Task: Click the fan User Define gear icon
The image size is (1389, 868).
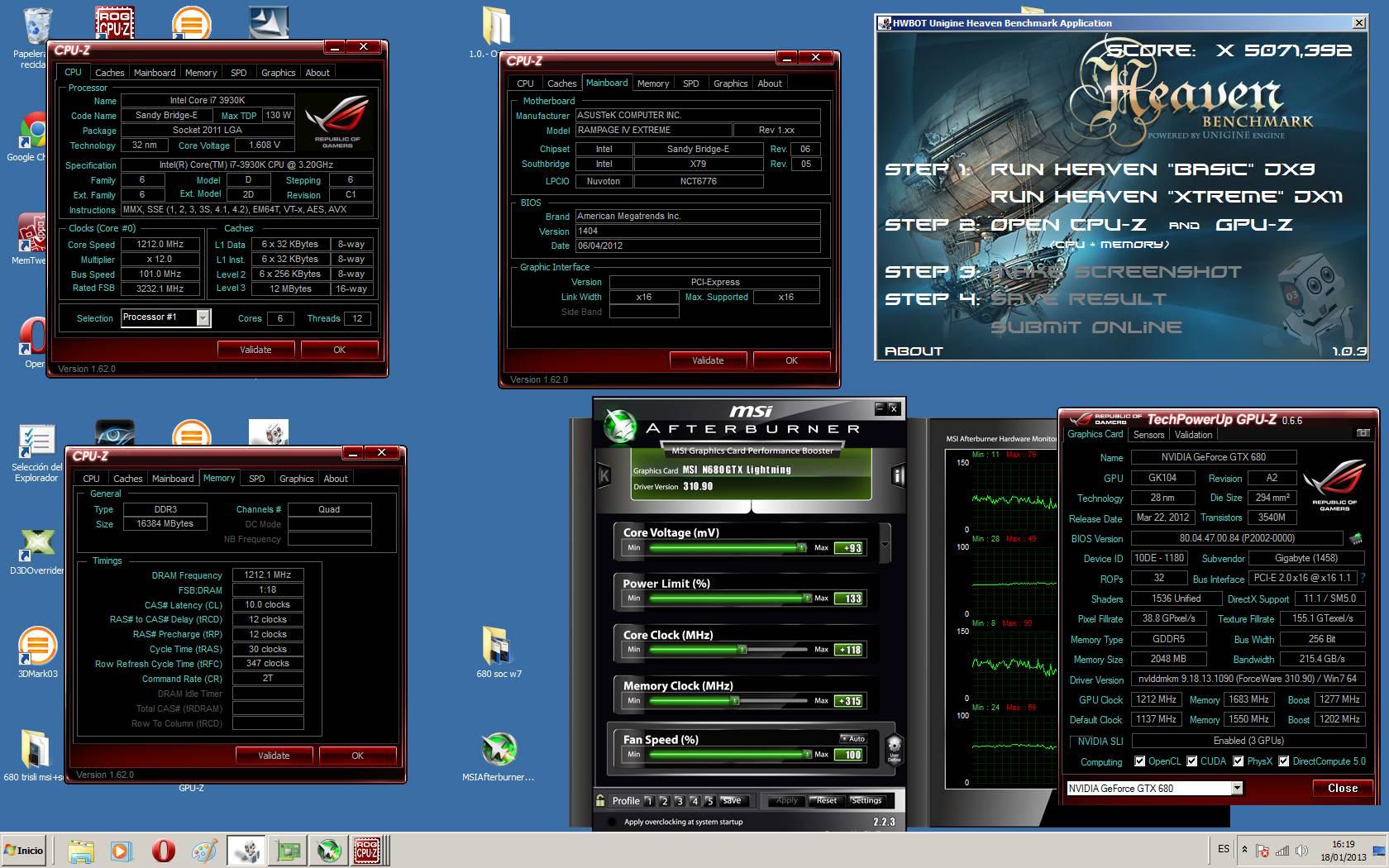Action: click(894, 747)
